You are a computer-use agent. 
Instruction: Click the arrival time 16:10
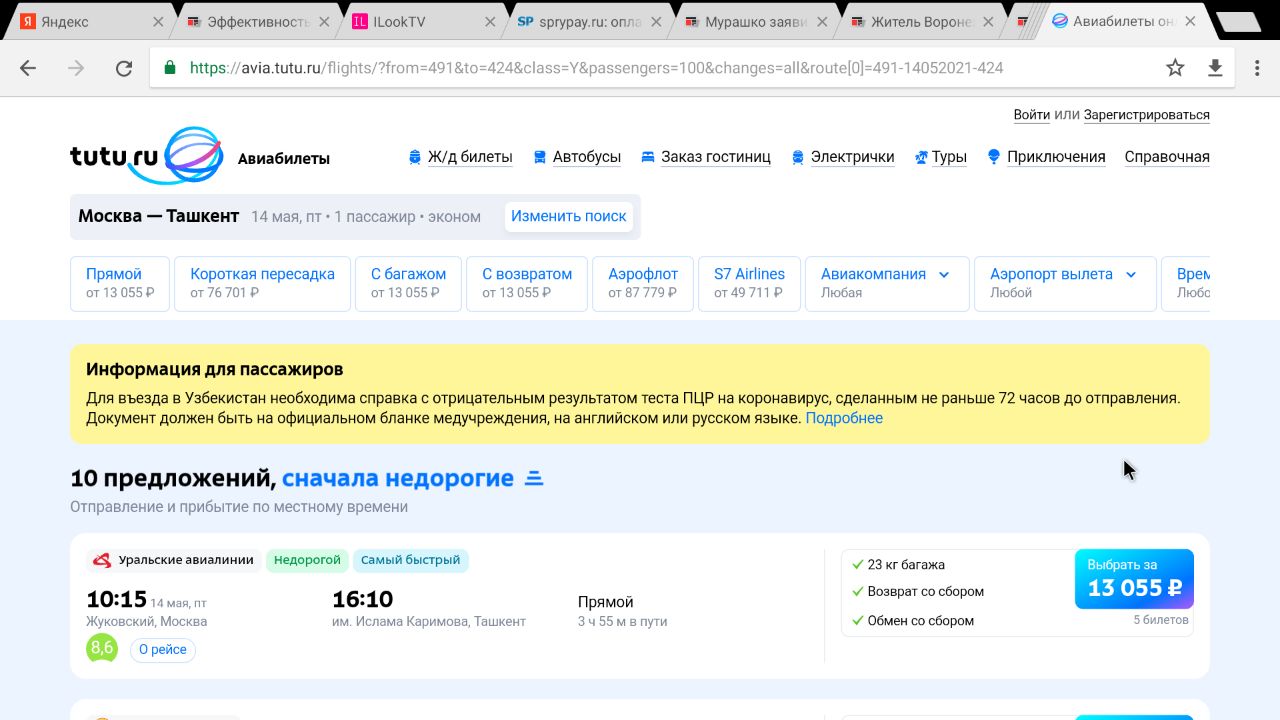(362, 599)
